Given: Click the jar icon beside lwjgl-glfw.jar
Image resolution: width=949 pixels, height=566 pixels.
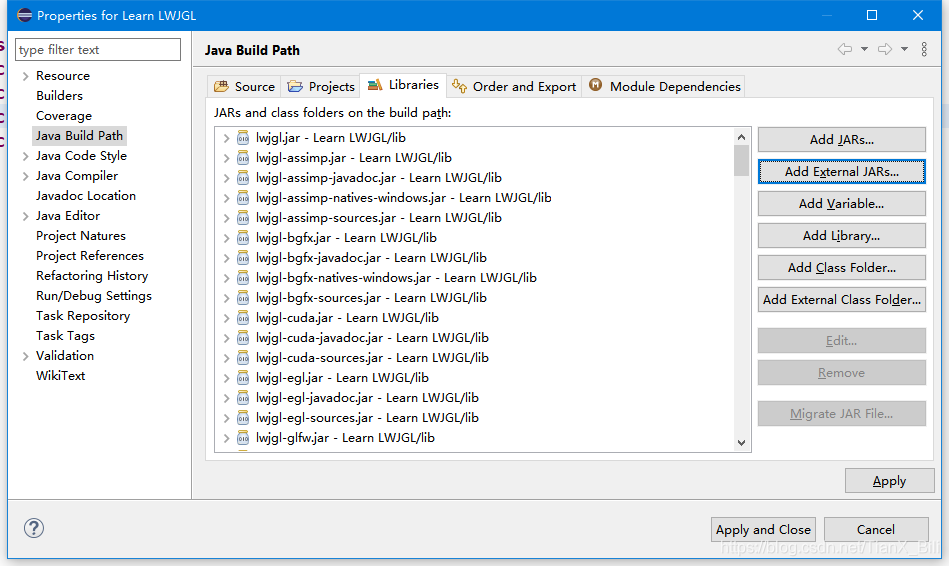Looking at the screenshot, I should 243,438.
